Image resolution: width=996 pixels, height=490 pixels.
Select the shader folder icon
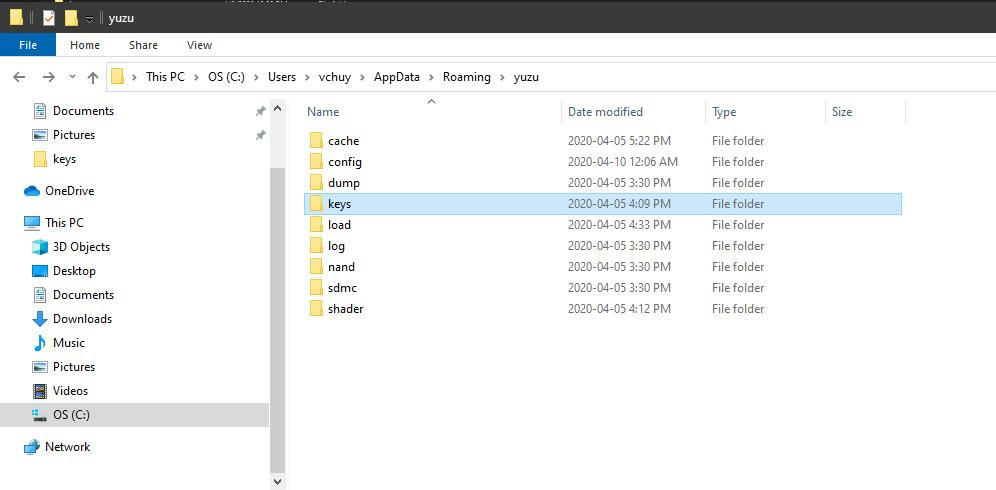tap(316, 308)
